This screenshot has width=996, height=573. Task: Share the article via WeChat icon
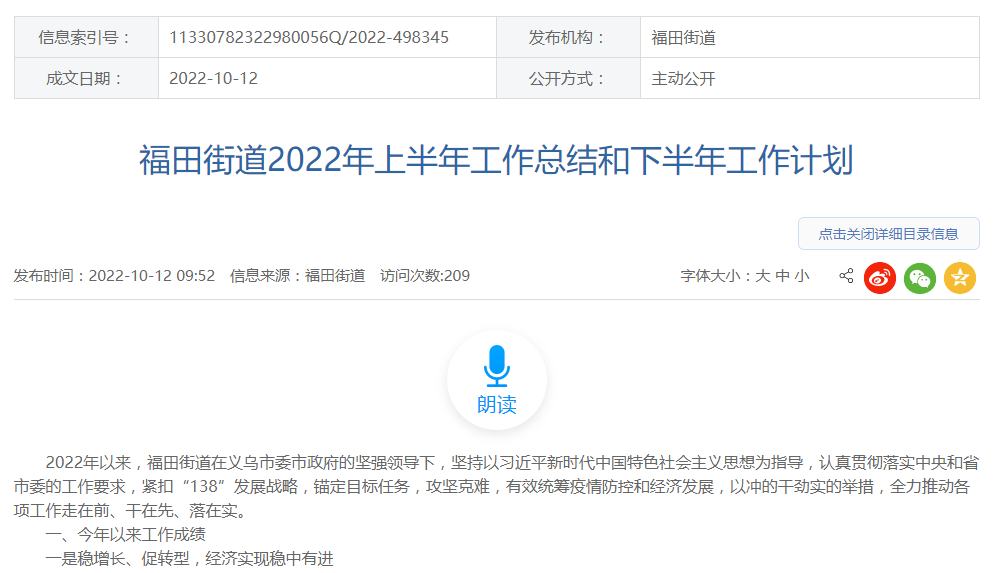(x=920, y=277)
